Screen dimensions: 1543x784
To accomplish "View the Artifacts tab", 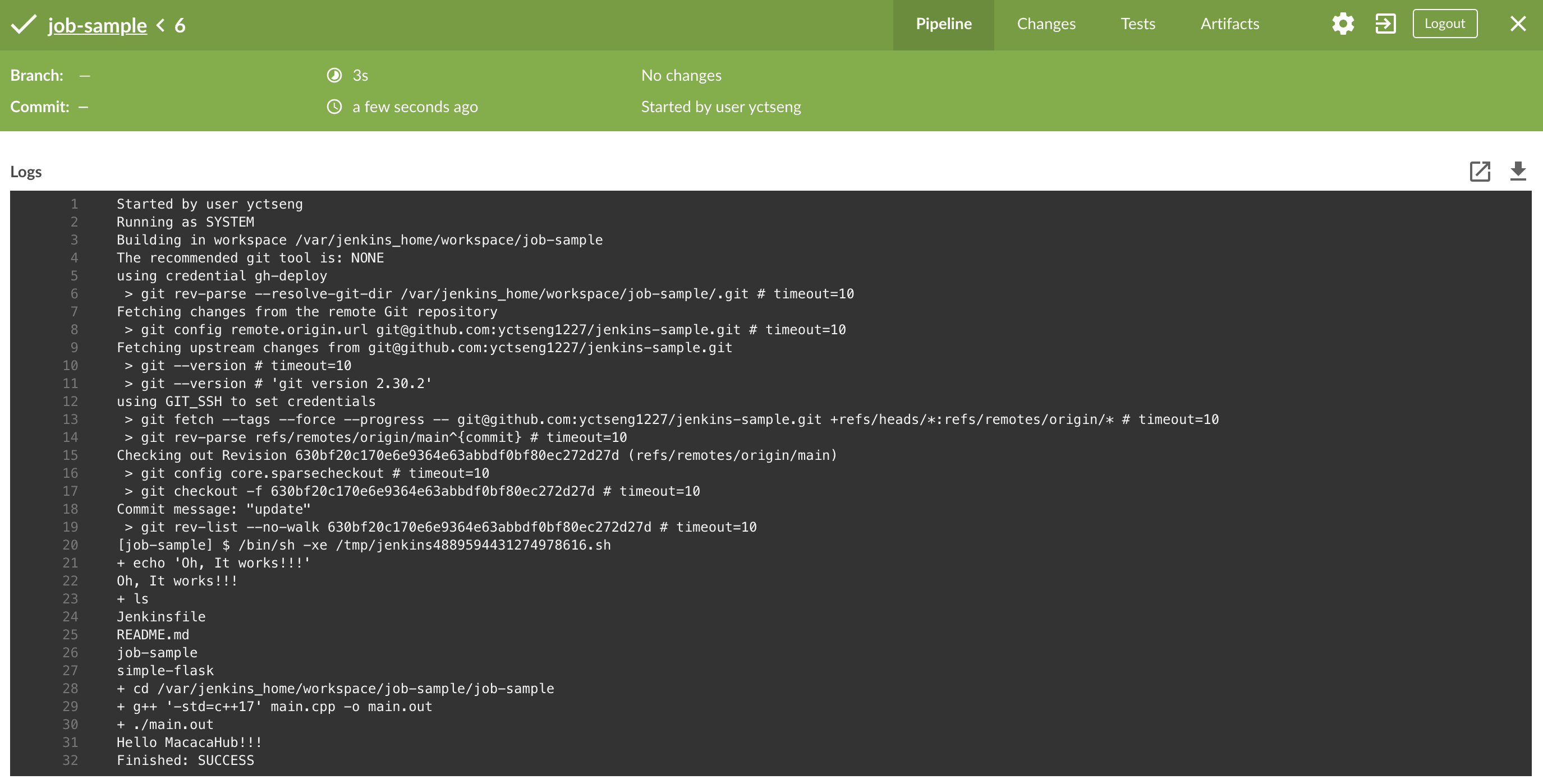I will point(1229,24).
